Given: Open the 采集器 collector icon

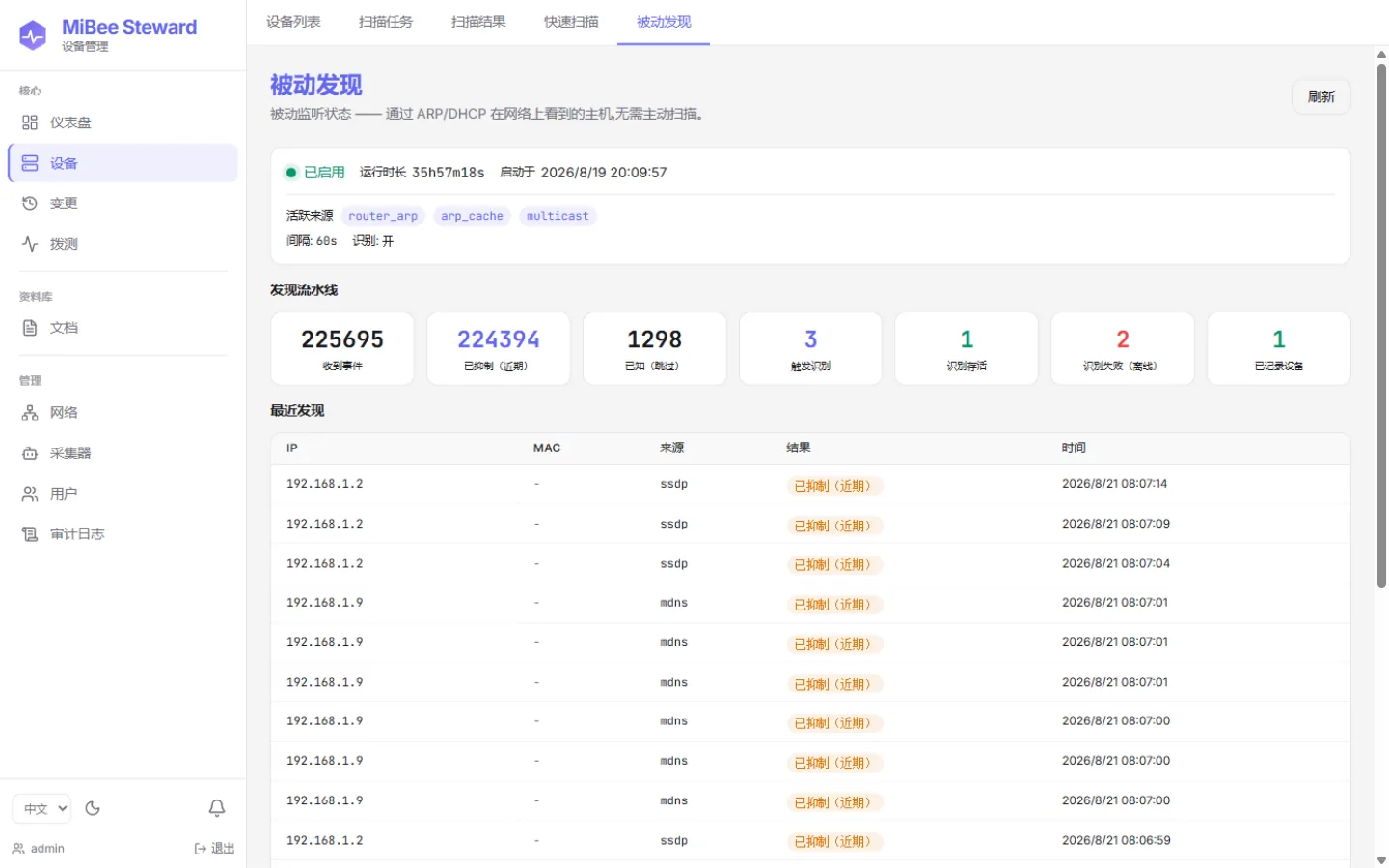Looking at the screenshot, I should pos(30,453).
